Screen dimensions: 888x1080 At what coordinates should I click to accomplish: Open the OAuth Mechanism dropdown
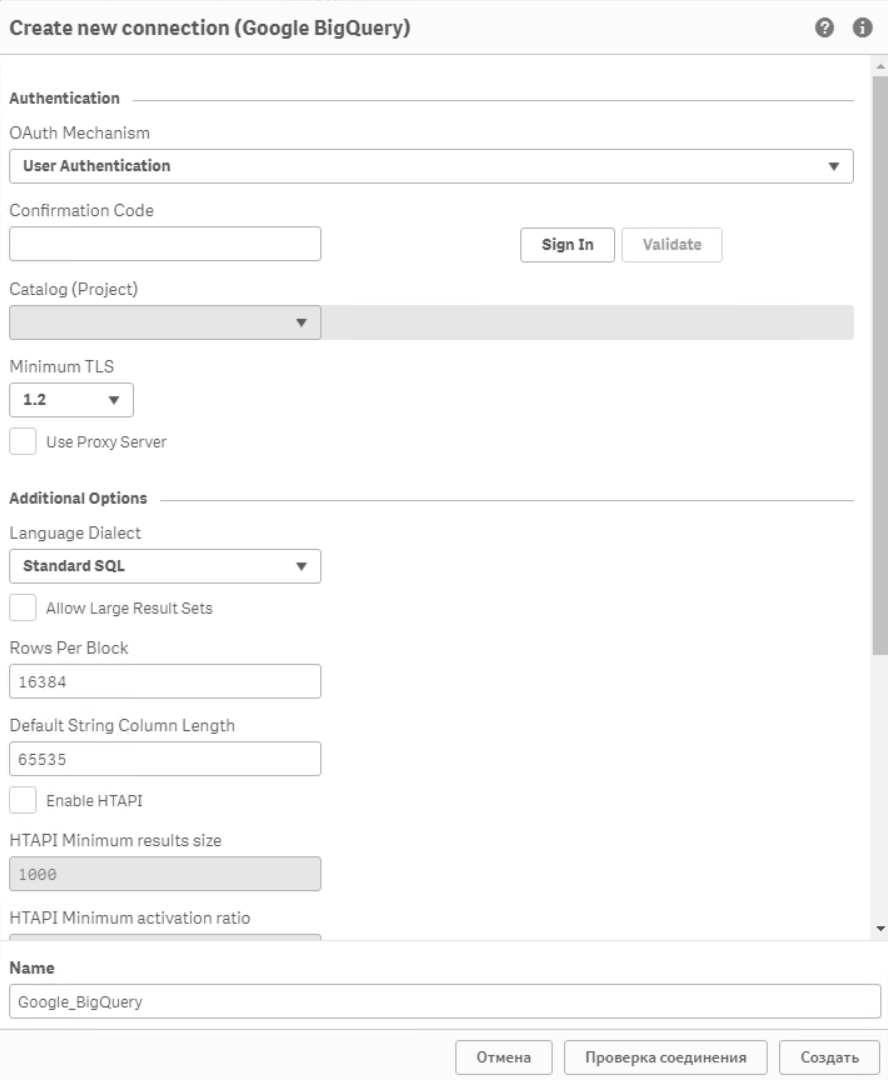click(x=431, y=166)
